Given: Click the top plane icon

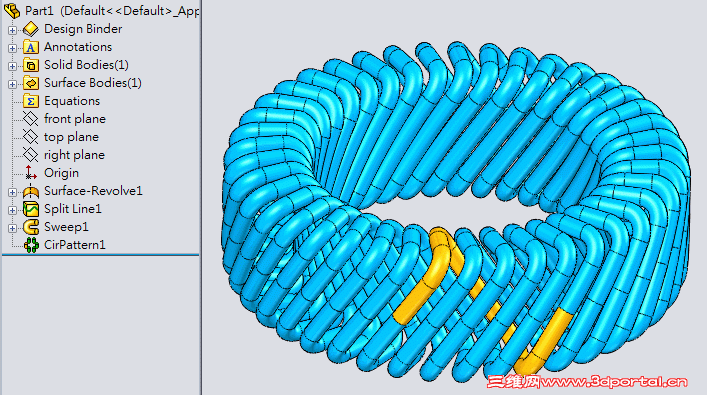Looking at the screenshot, I should pos(31,137).
